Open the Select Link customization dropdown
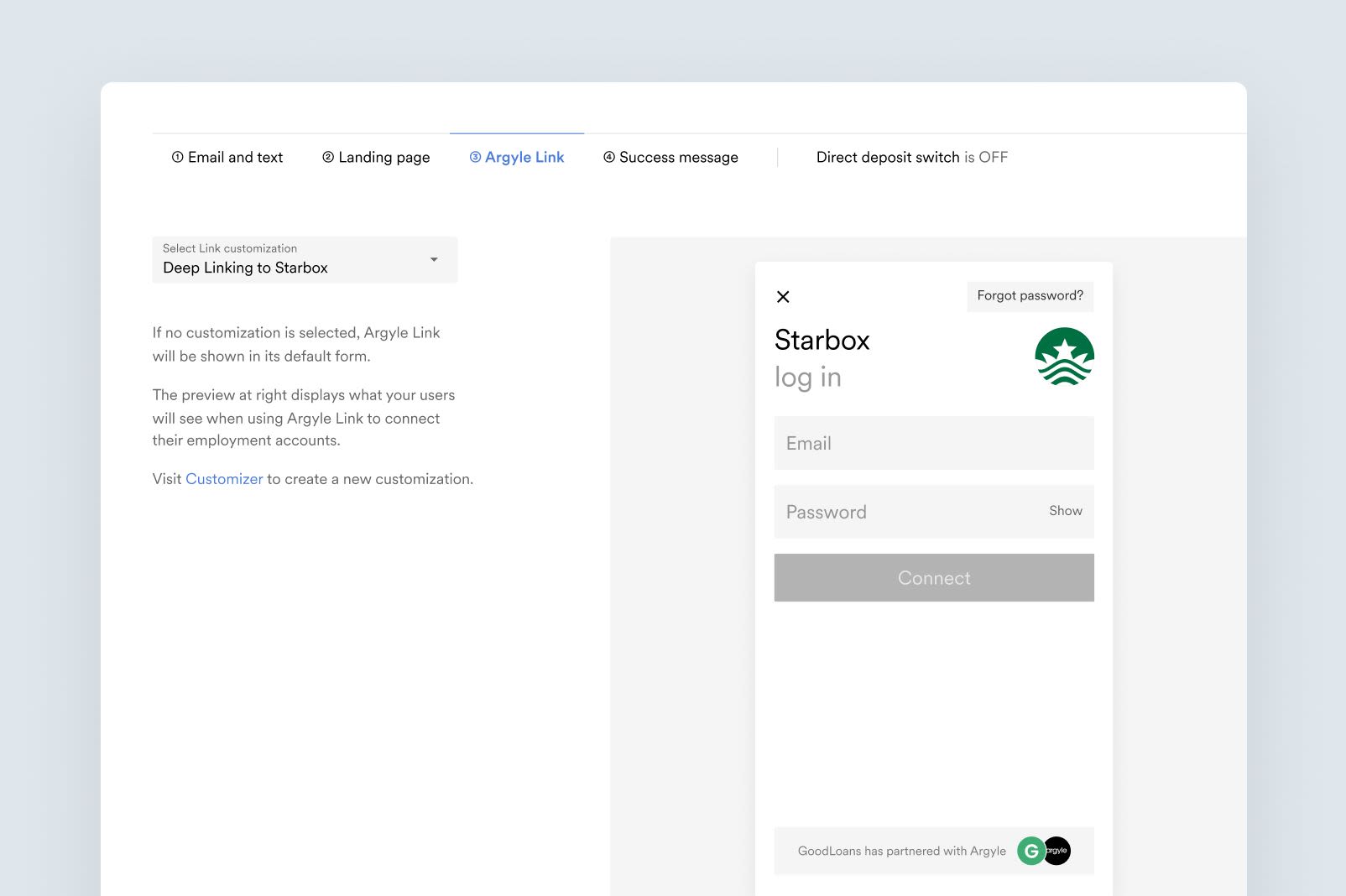Image resolution: width=1346 pixels, height=896 pixels. point(305,259)
